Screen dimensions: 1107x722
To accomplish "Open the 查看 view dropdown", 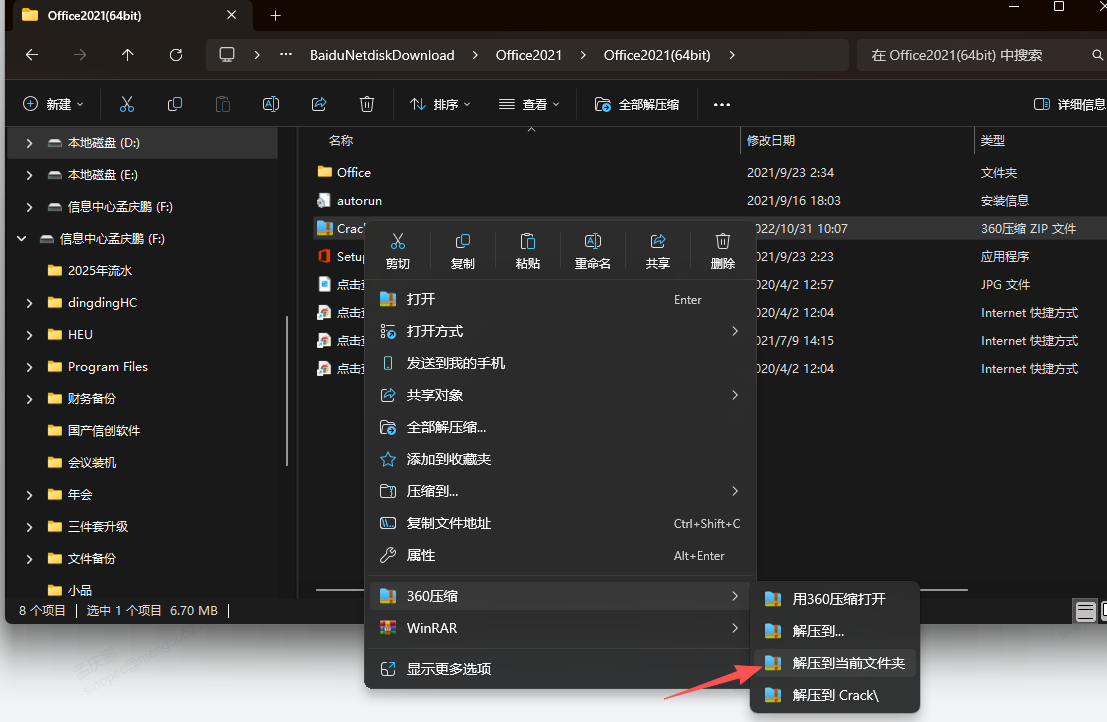I will pos(530,104).
